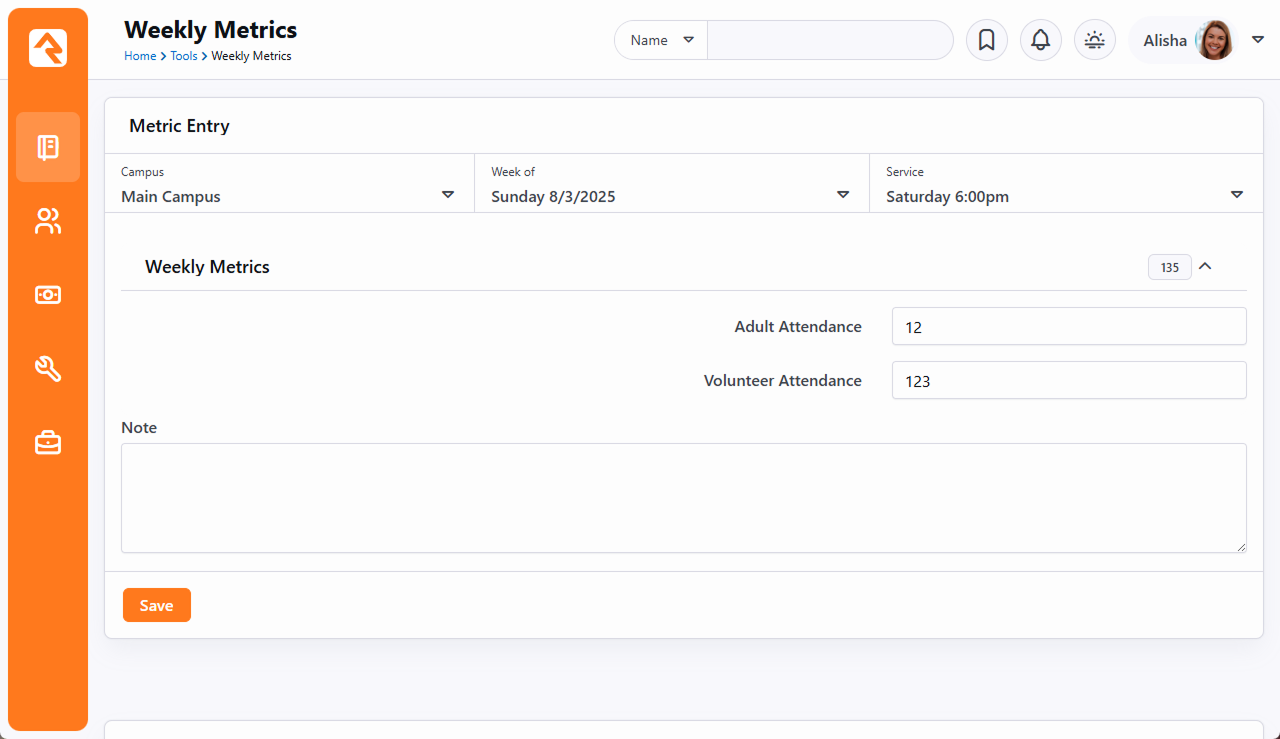
Task: Open the Finance money sidebar icon
Action: pyautogui.click(x=48, y=295)
